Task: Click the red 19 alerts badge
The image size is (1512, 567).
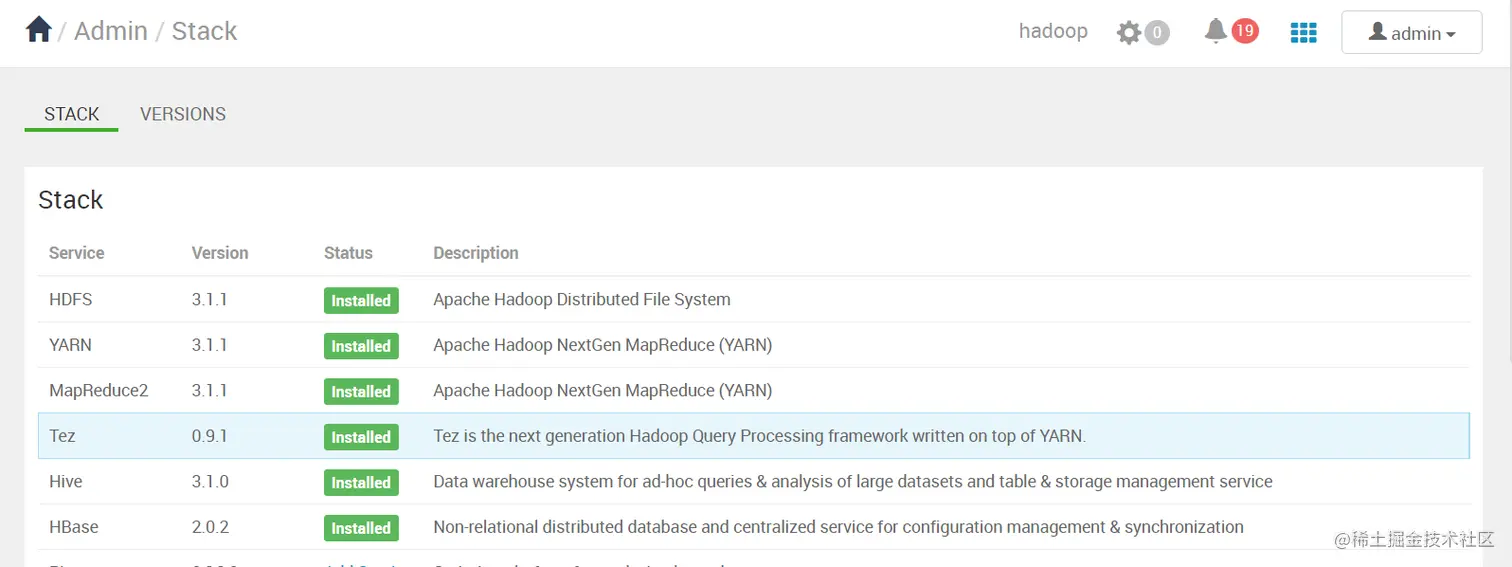Action: coord(1244,31)
